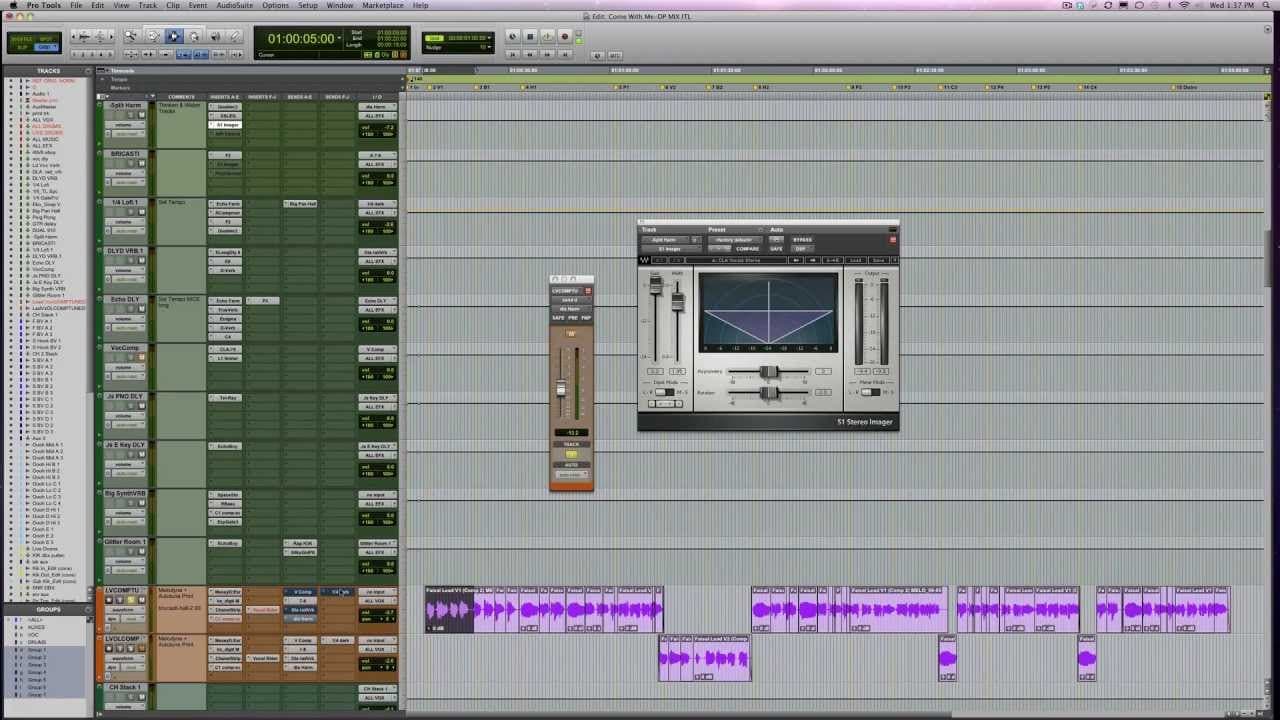Click the Save button in the Waves bar
The height and width of the screenshot is (720, 1280).
pyautogui.click(x=879, y=260)
